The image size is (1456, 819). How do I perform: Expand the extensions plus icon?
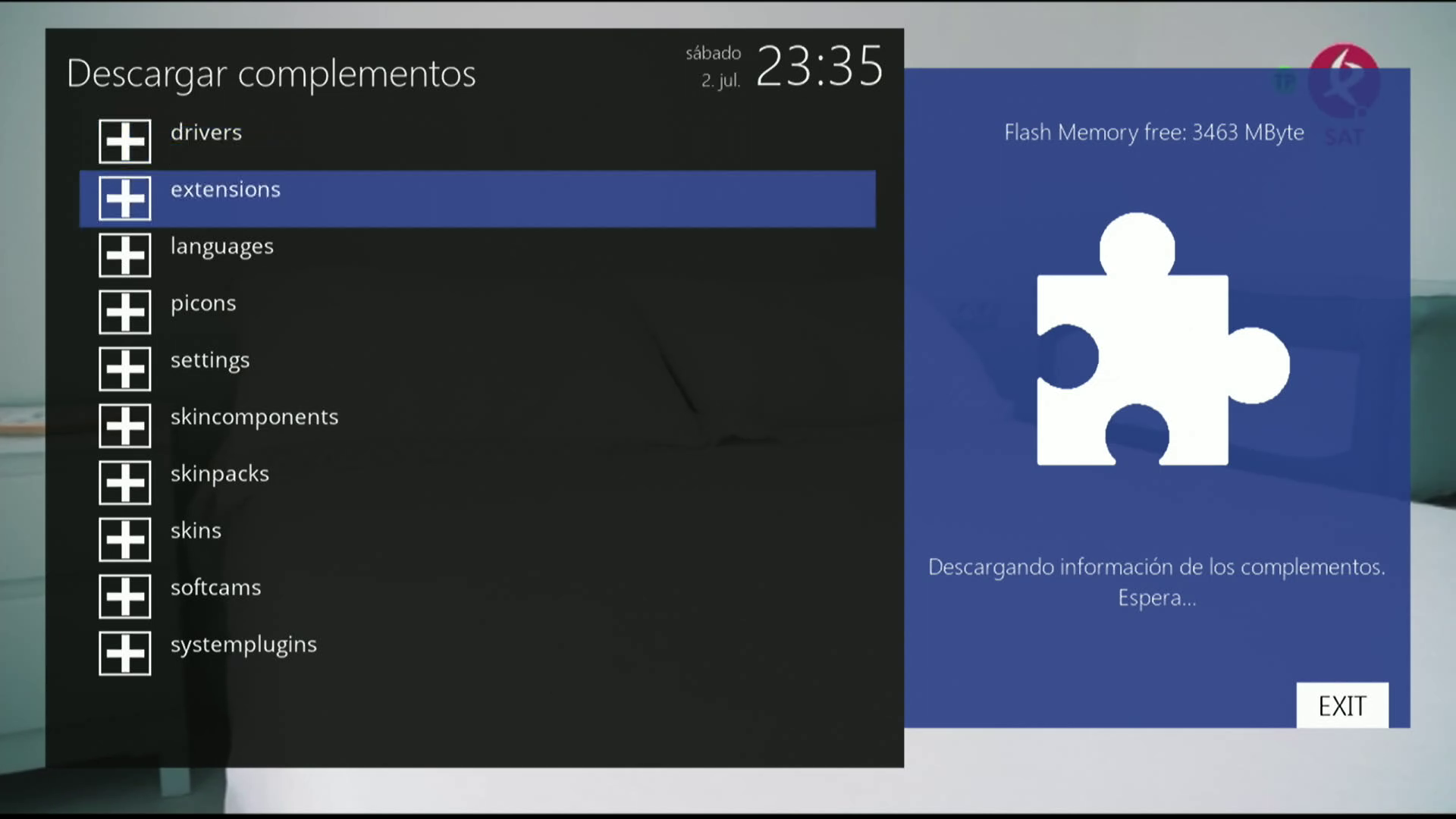coord(125,198)
